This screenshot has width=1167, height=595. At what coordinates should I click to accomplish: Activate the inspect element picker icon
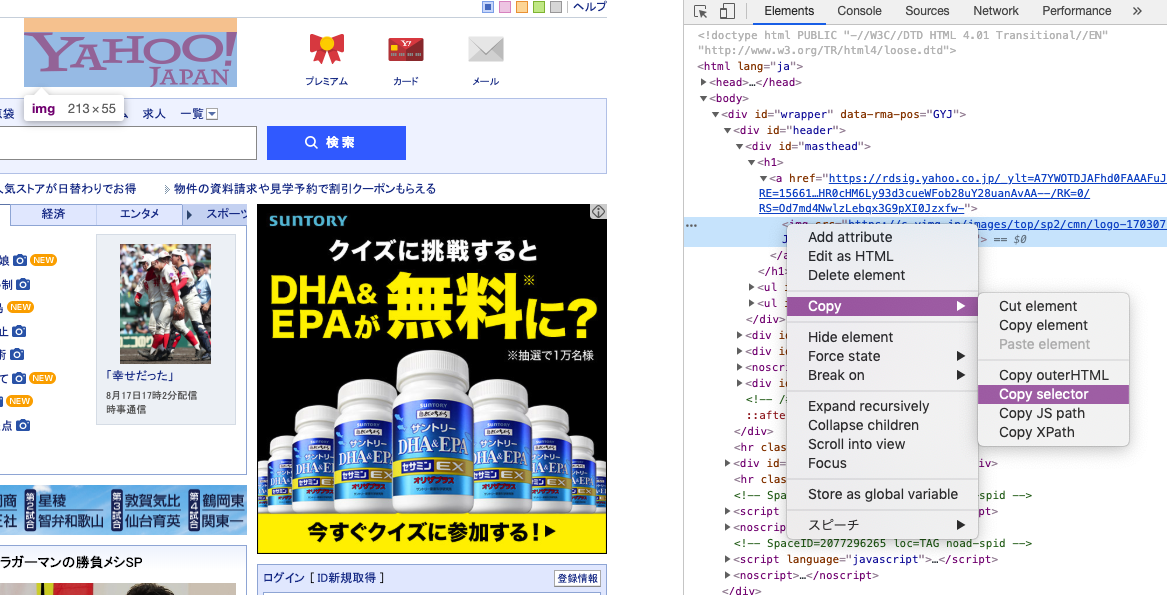click(x=700, y=11)
